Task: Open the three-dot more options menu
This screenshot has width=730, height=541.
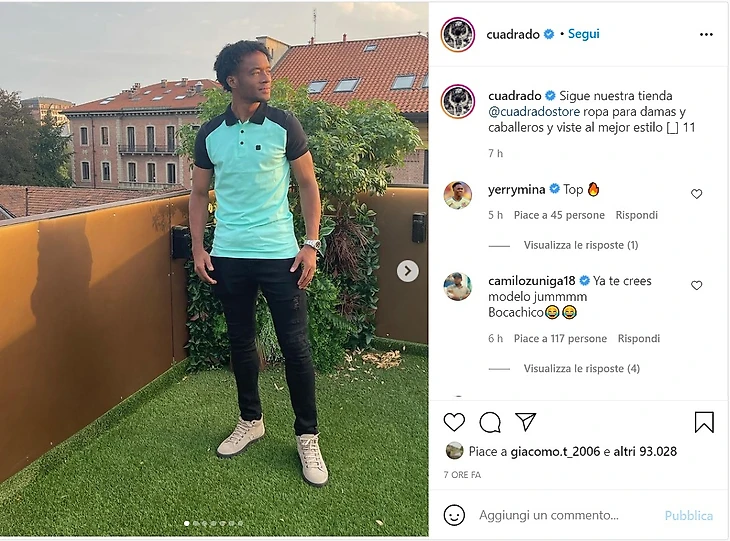Action: (x=706, y=34)
